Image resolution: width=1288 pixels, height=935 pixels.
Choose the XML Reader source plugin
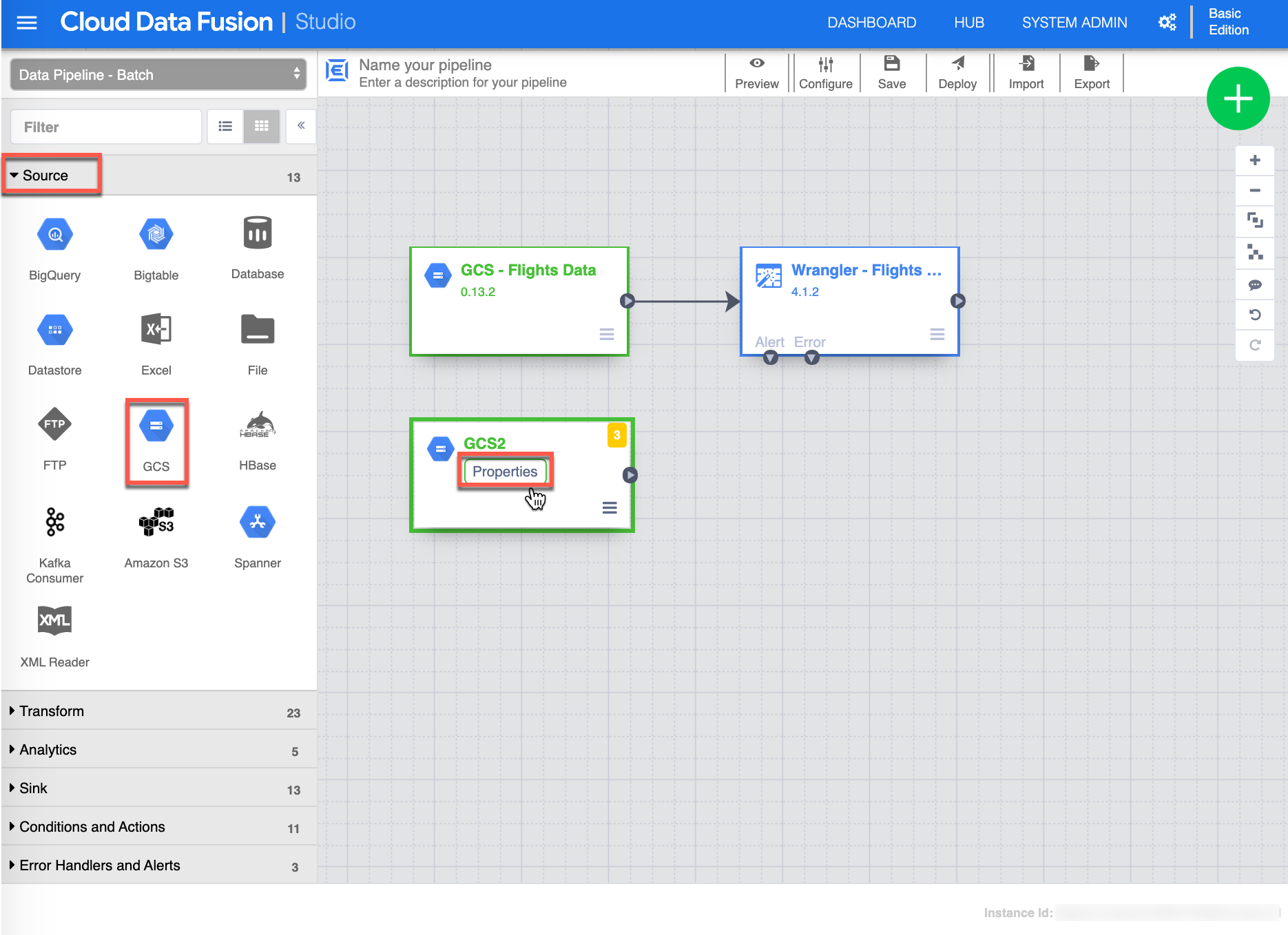click(x=55, y=621)
